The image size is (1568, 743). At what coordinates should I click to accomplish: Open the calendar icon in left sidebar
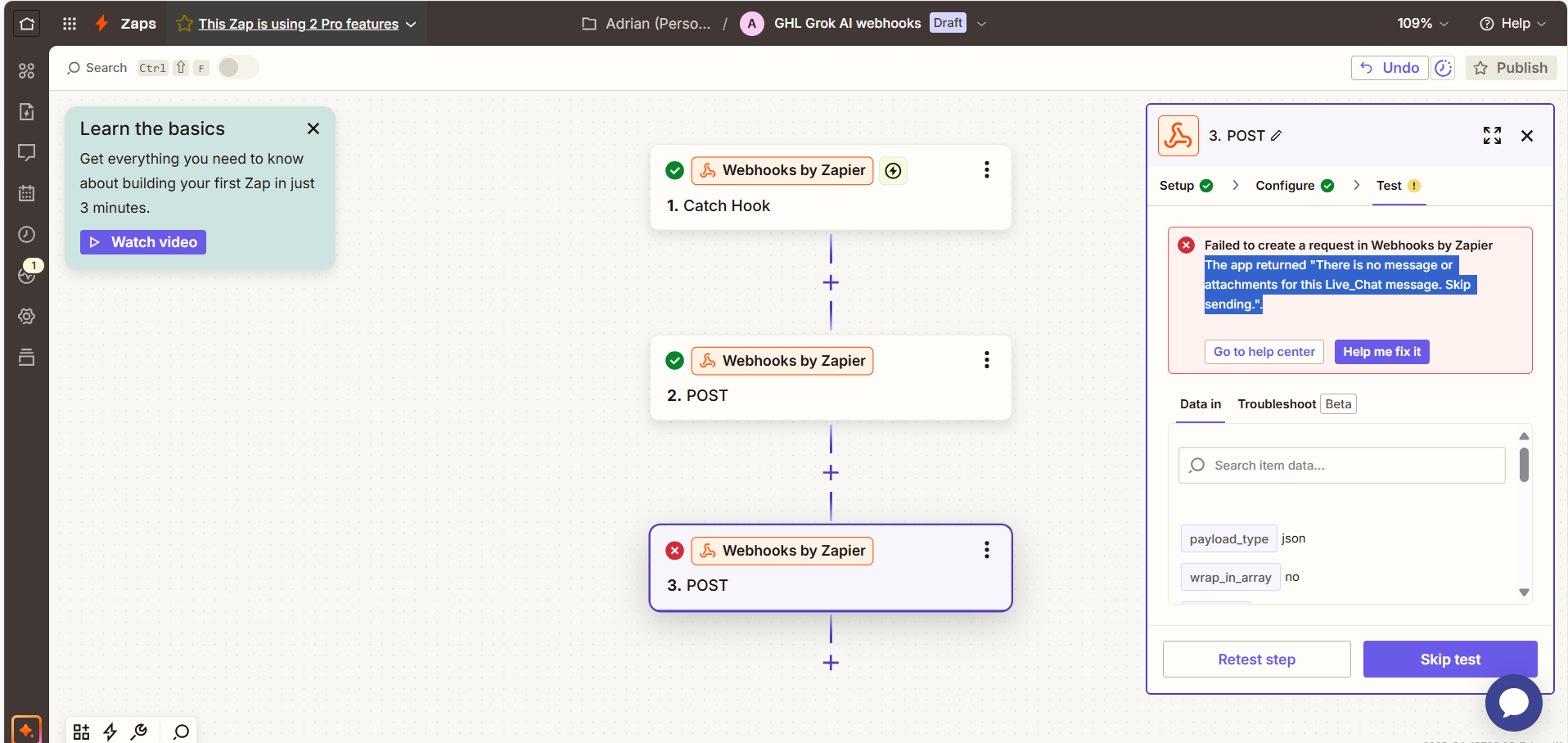(x=27, y=194)
